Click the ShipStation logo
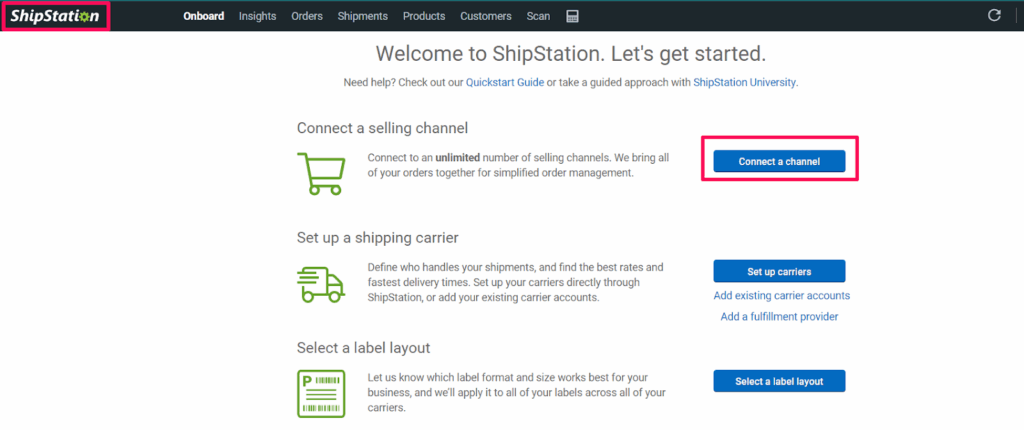Image resolution: width=1024 pixels, height=430 pixels. tap(55, 16)
